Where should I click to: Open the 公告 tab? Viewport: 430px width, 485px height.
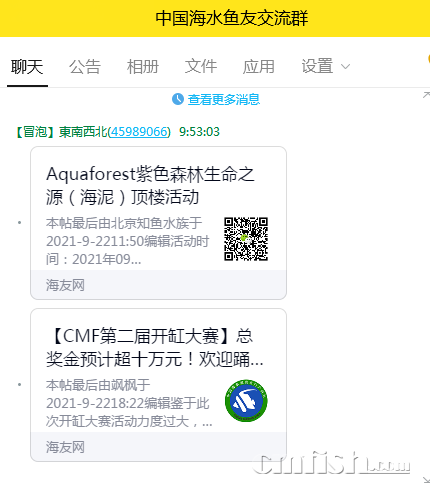[85, 67]
